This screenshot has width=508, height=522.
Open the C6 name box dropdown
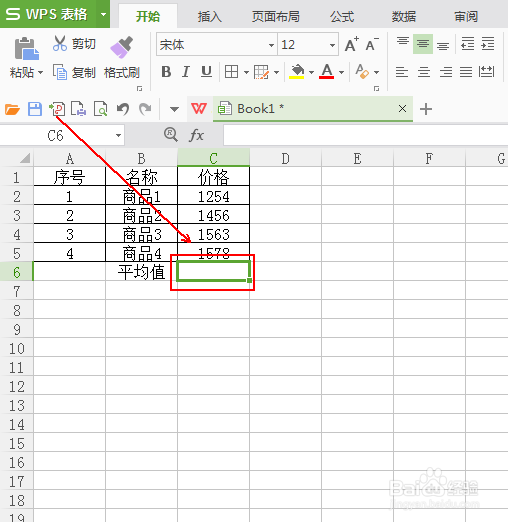118,135
